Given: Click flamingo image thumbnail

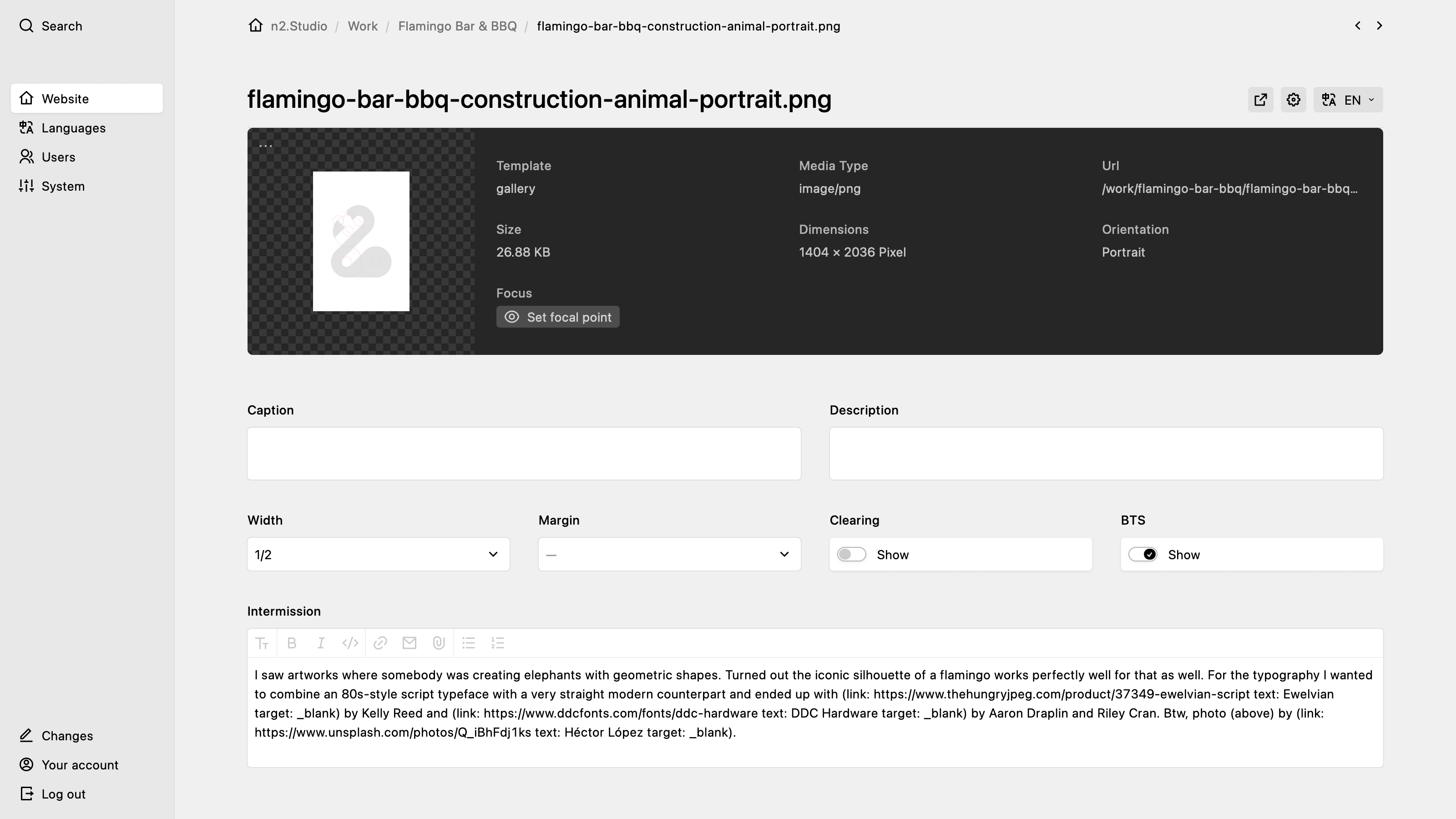Looking at the screenshot, I should tap(361, 241).
